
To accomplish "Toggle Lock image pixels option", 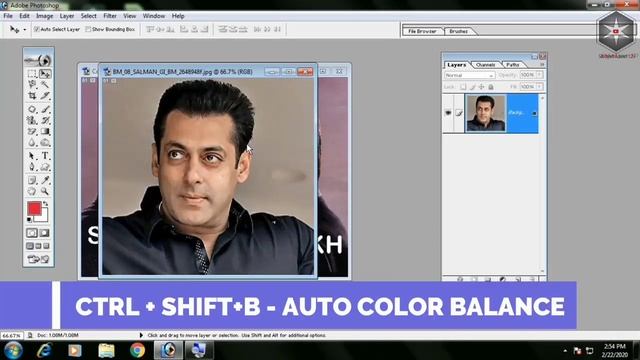I will pyautogui.click(x=473, y=87).
